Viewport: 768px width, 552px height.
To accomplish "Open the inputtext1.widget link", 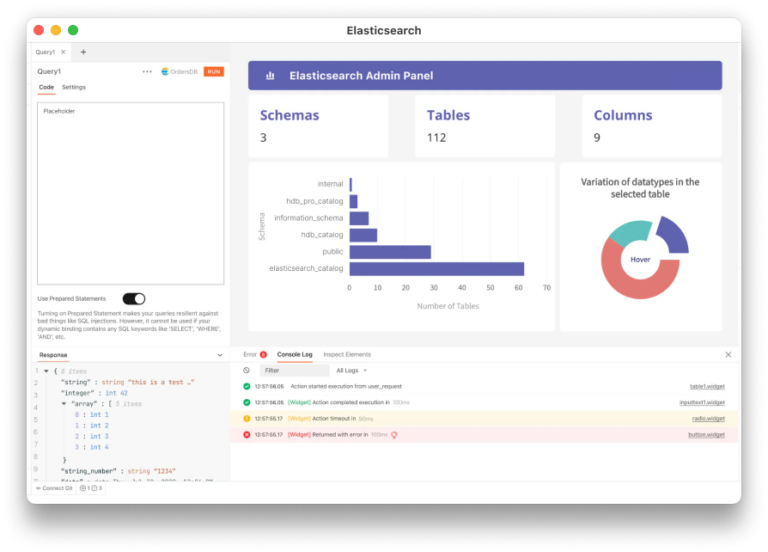I will point(702,403).
